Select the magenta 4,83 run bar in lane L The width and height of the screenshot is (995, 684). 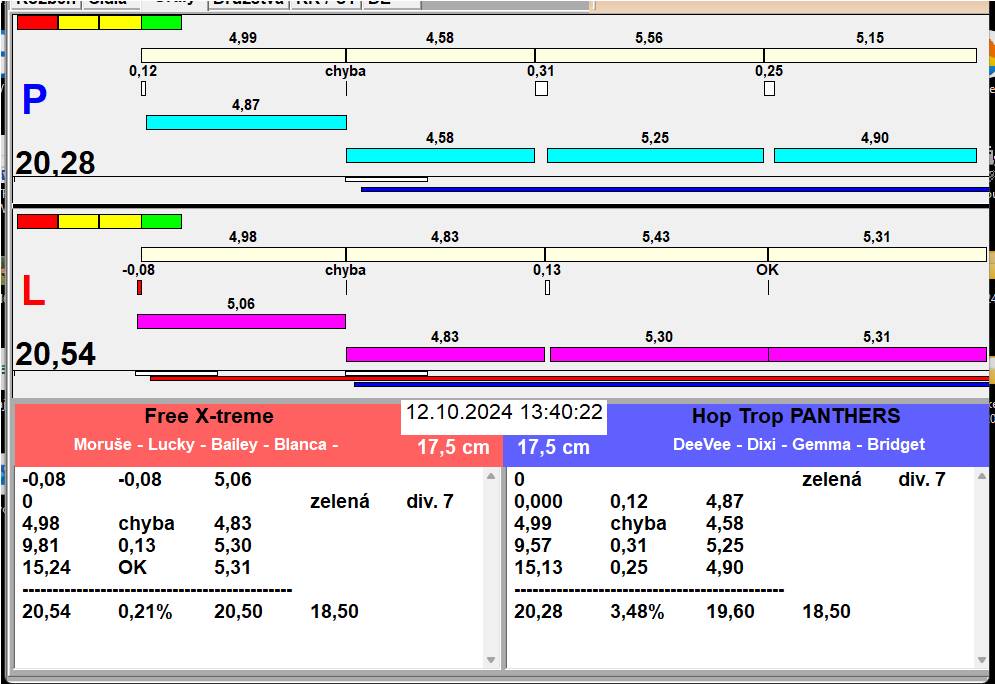pos(445,354)
